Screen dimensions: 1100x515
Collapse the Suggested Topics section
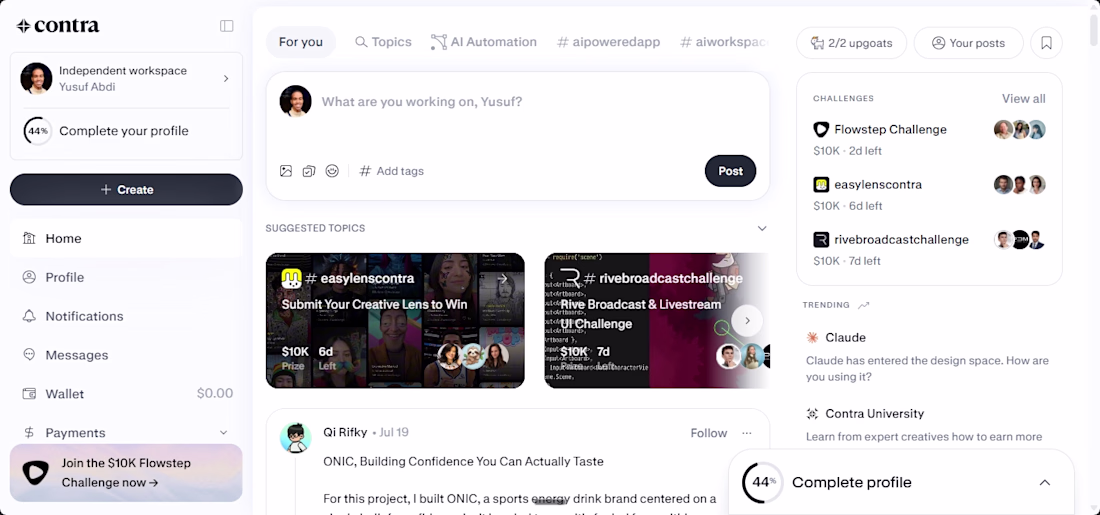coord(762,228)
